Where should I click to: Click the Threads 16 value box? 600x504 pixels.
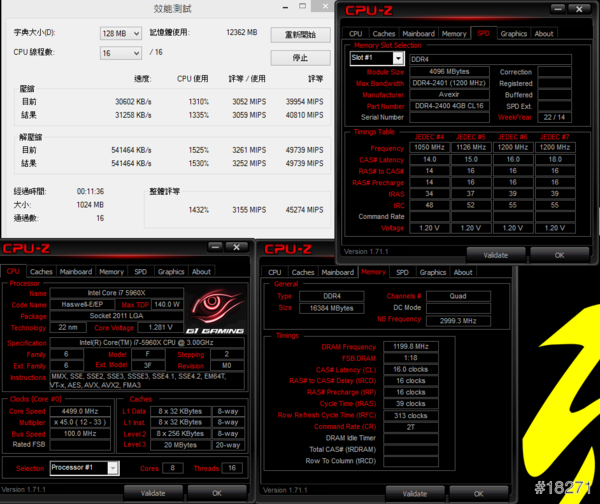(232, 468)
